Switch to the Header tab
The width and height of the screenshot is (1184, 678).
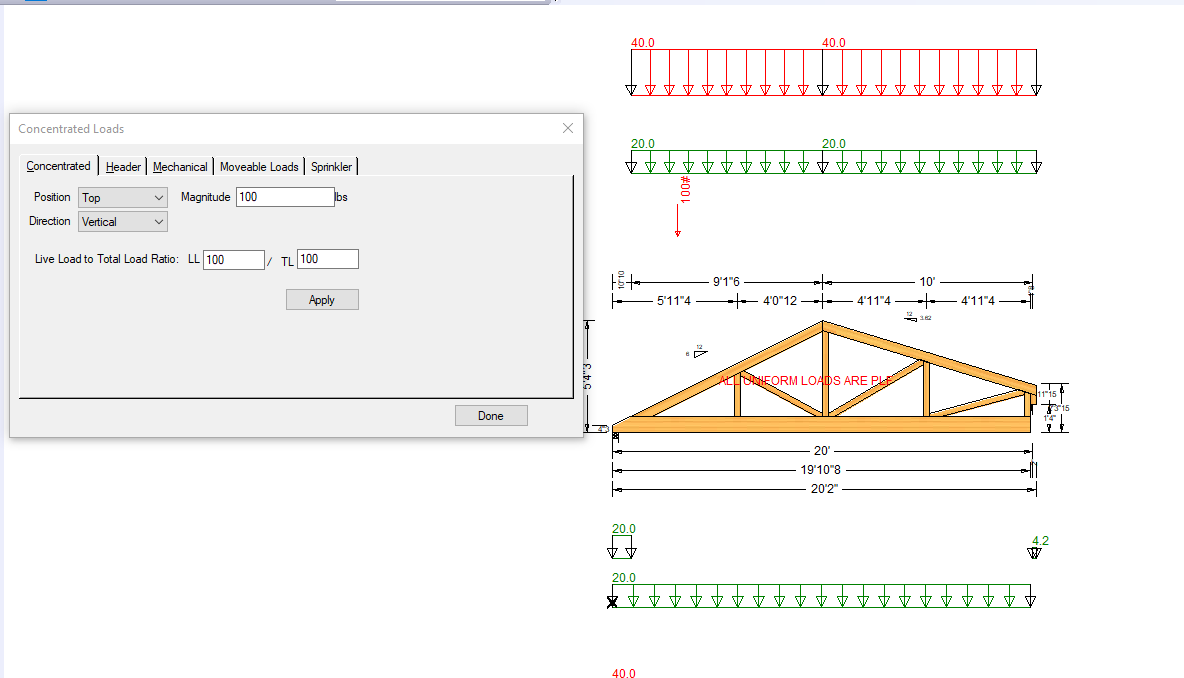click(x=123, y=167)
